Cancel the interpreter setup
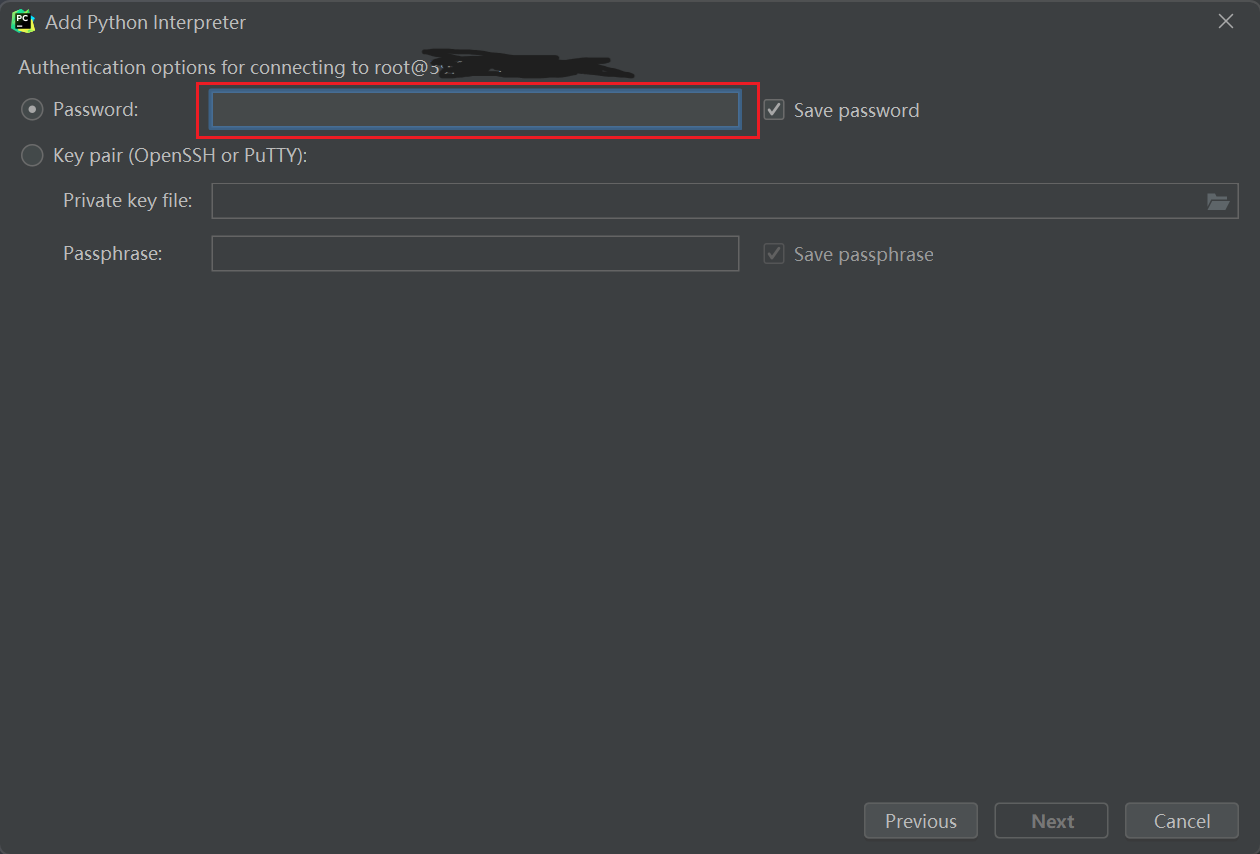Screen dimensions: 1260x854 point(1182,821)
